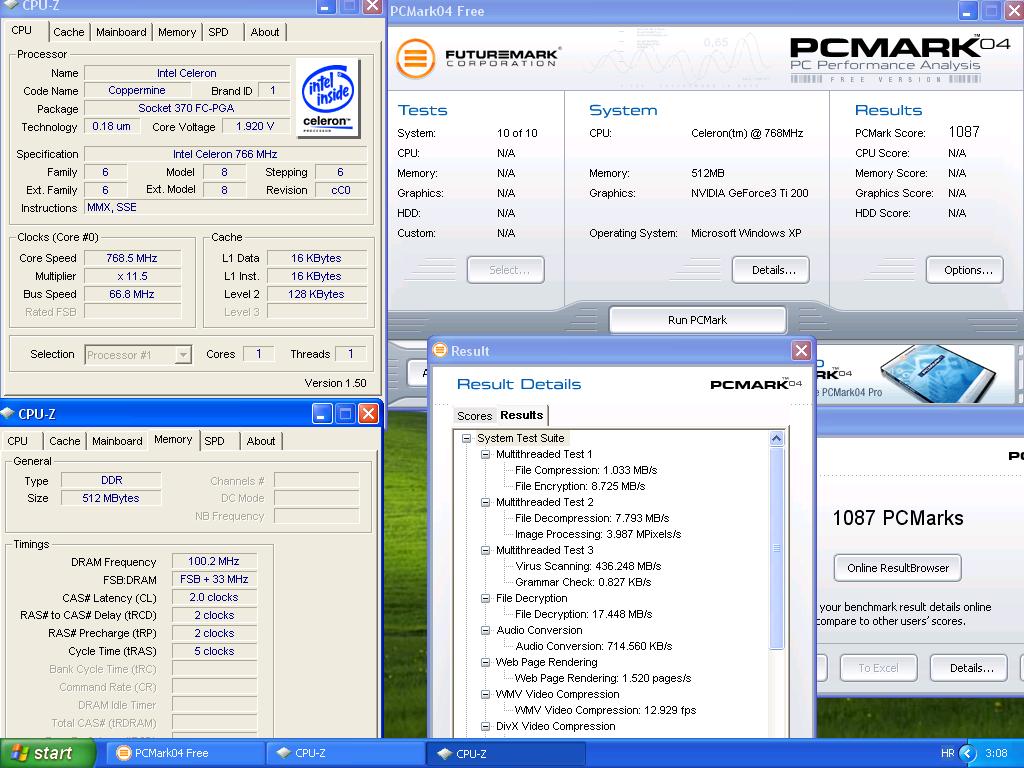Image resolution: width=1024 pixels, height=768 pixels.
Task: Click File Decompression: 7.793 MB/s row
Action: pyautogui.click(x=592, y=518)
